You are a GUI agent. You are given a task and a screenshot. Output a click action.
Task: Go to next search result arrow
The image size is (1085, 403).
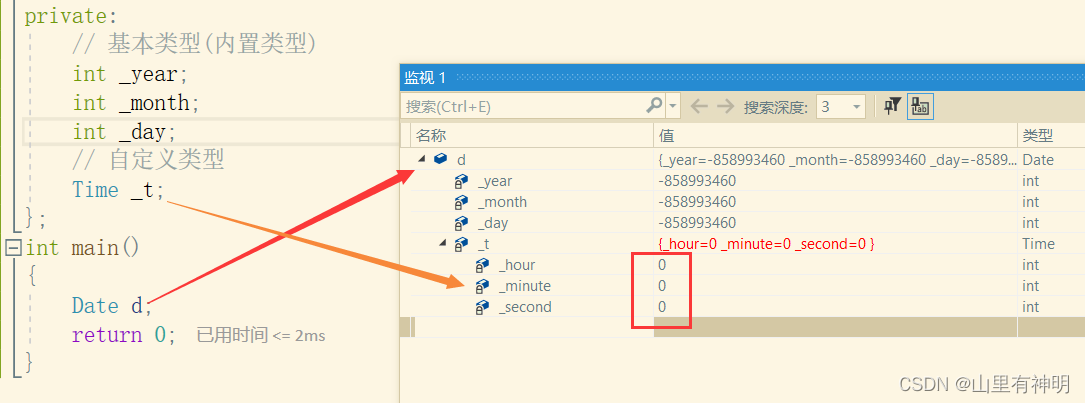click(724, 107)
